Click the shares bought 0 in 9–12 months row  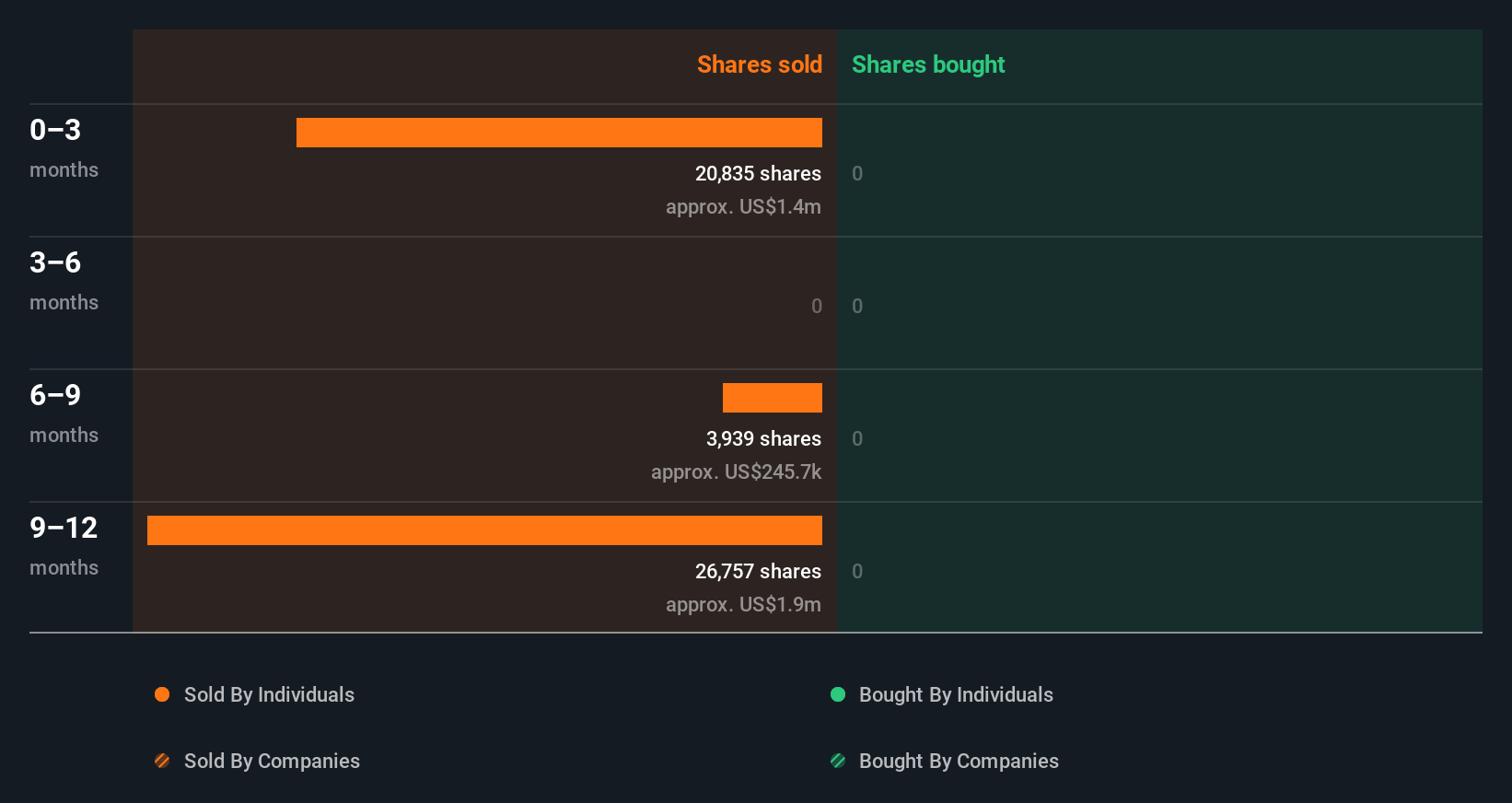click(857, 571)
